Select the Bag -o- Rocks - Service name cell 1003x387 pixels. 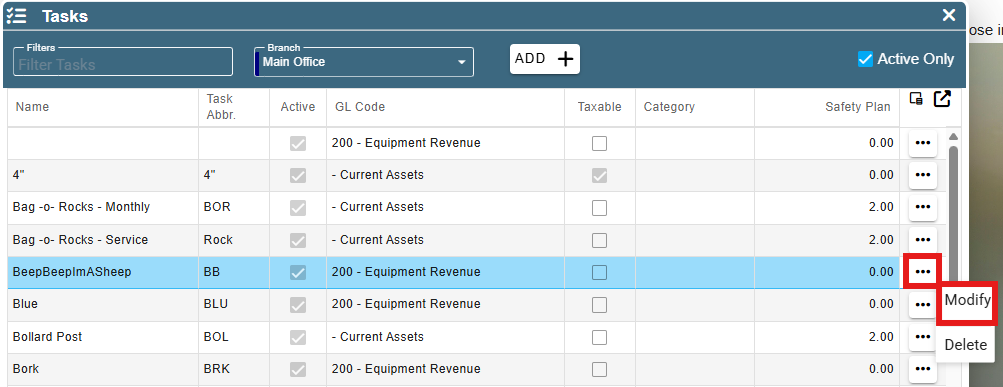tap(103, 240)
